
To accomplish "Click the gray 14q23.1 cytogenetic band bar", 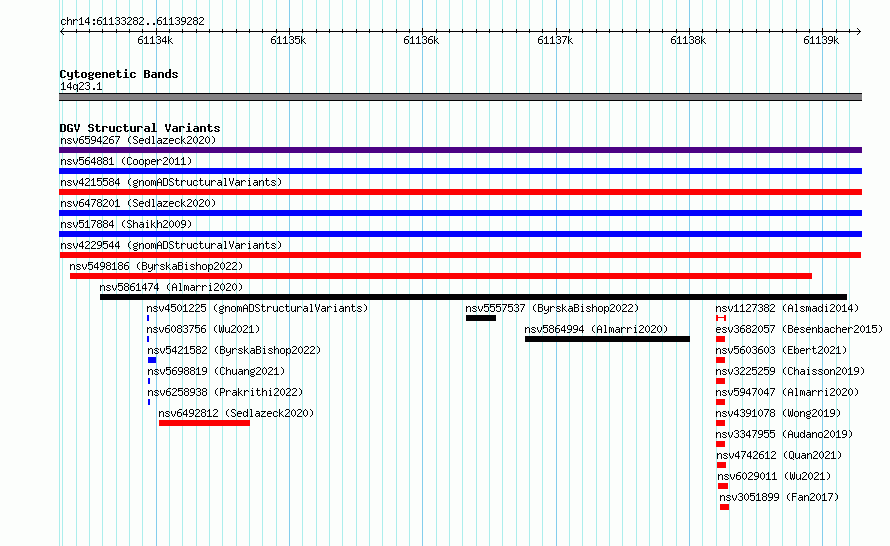I will [x=460, y=97].
